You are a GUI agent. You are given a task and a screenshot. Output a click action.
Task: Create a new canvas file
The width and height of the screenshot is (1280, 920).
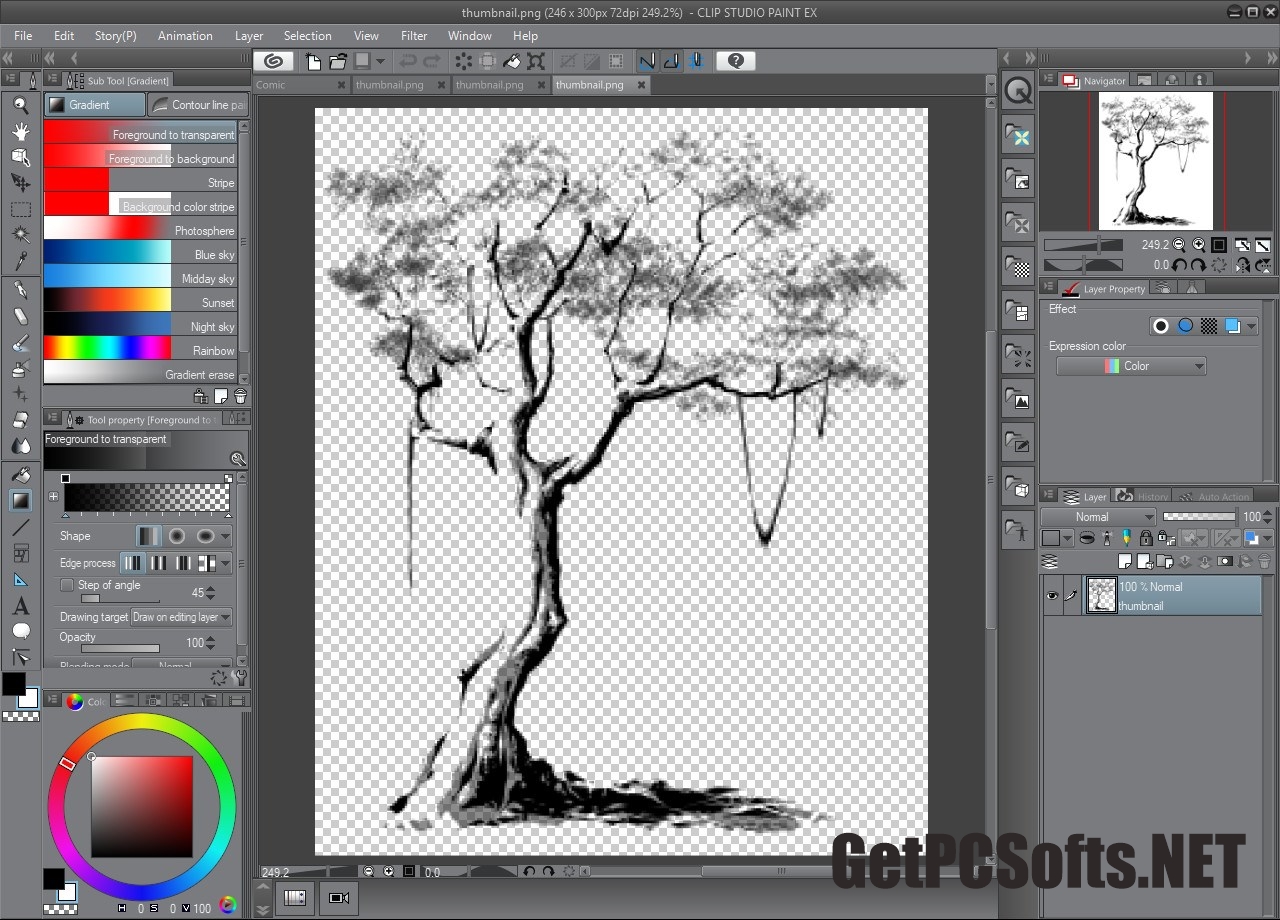(x=313, y=61)
